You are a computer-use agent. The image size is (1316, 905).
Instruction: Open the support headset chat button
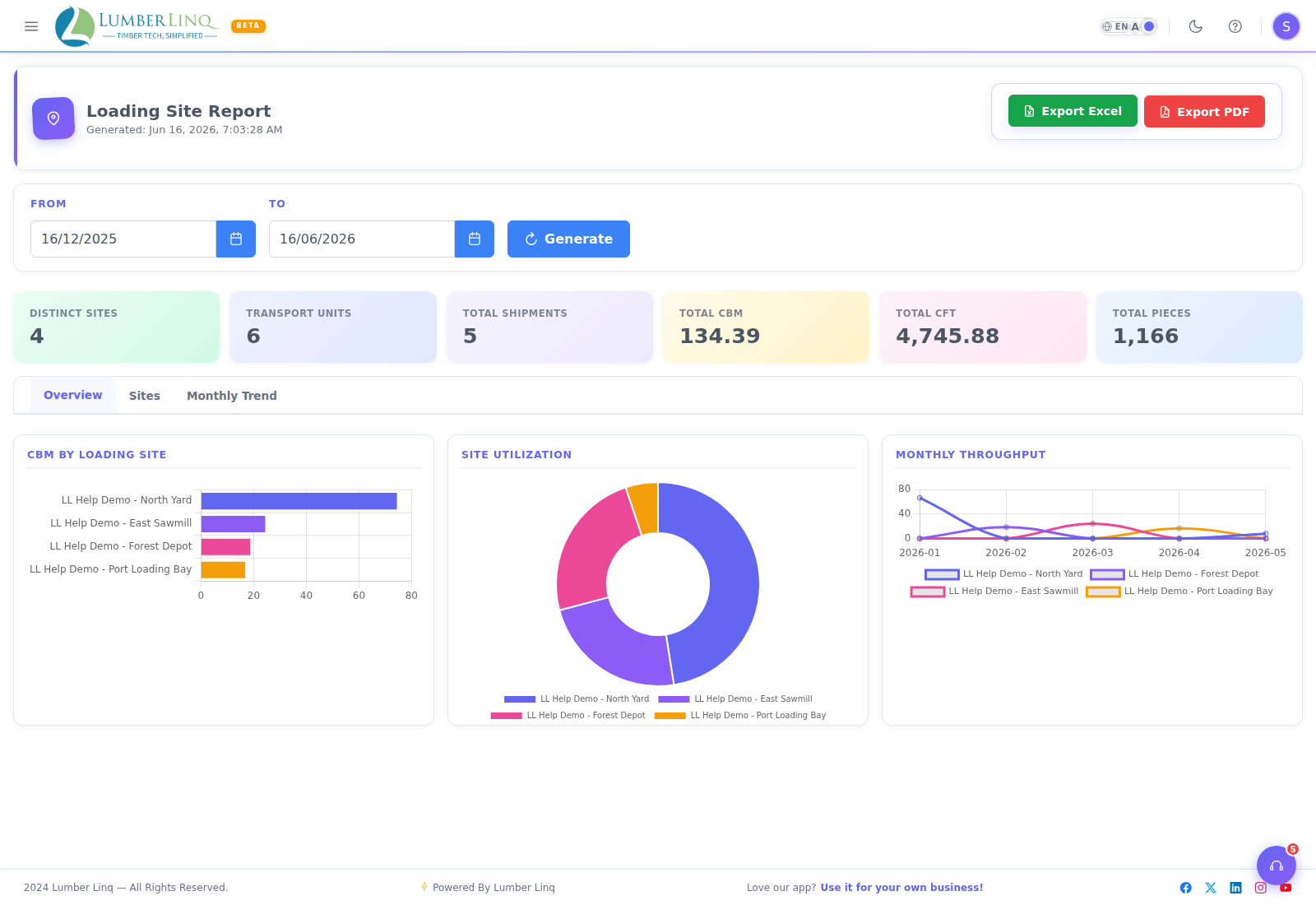[1277, 866]
